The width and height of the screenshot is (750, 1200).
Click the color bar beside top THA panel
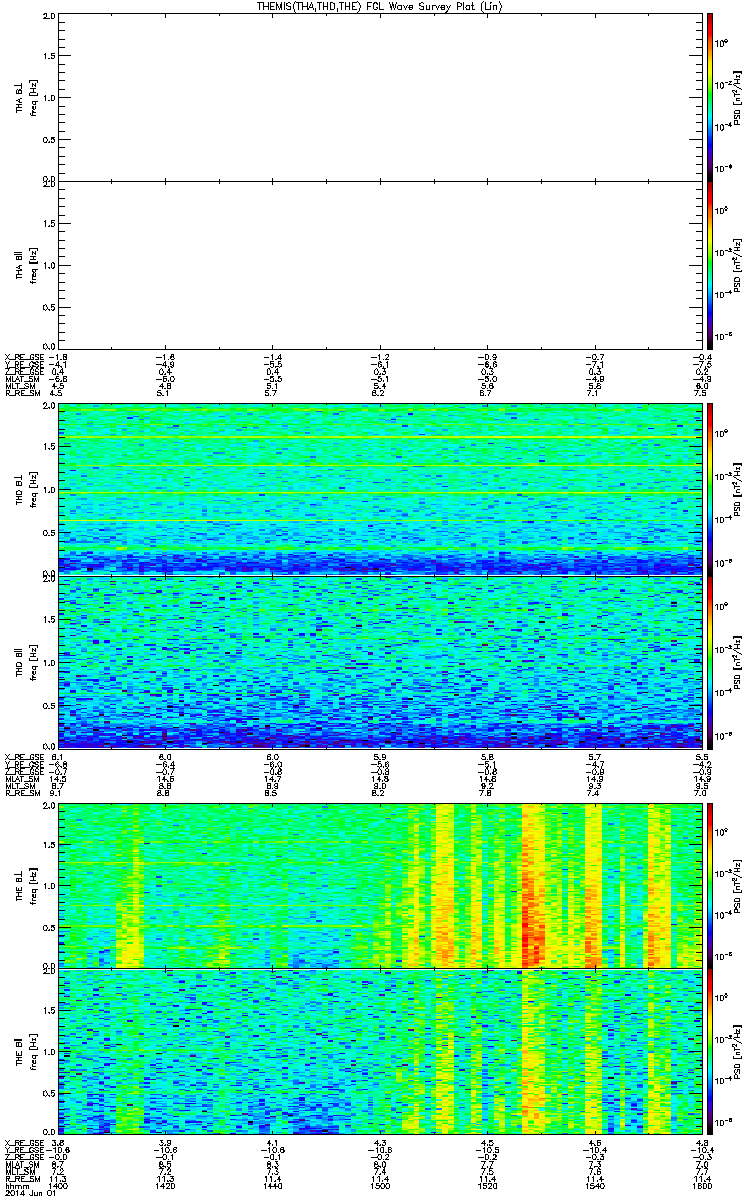tap(710, 96)
